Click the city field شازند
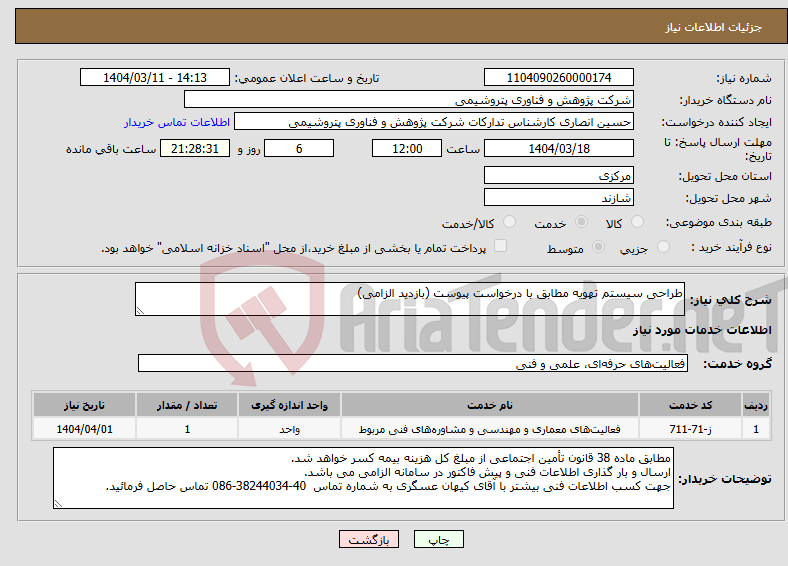Screen dimensions: 788x566 point(558,197)
